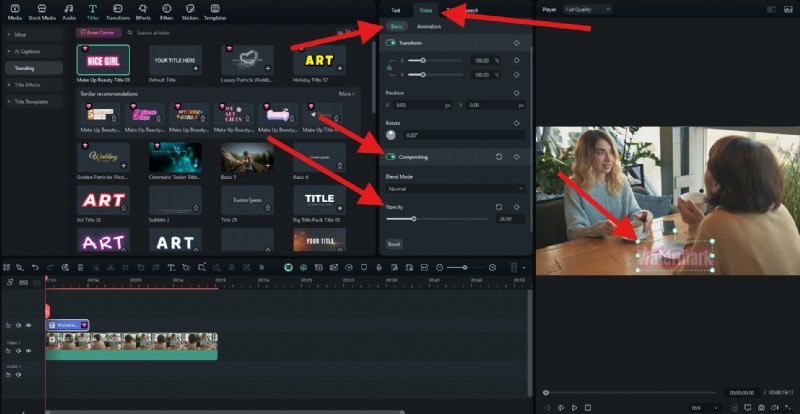This screenshot has height=414, width=800.
Task: Open the Filters tab
Action: (166, 12)
